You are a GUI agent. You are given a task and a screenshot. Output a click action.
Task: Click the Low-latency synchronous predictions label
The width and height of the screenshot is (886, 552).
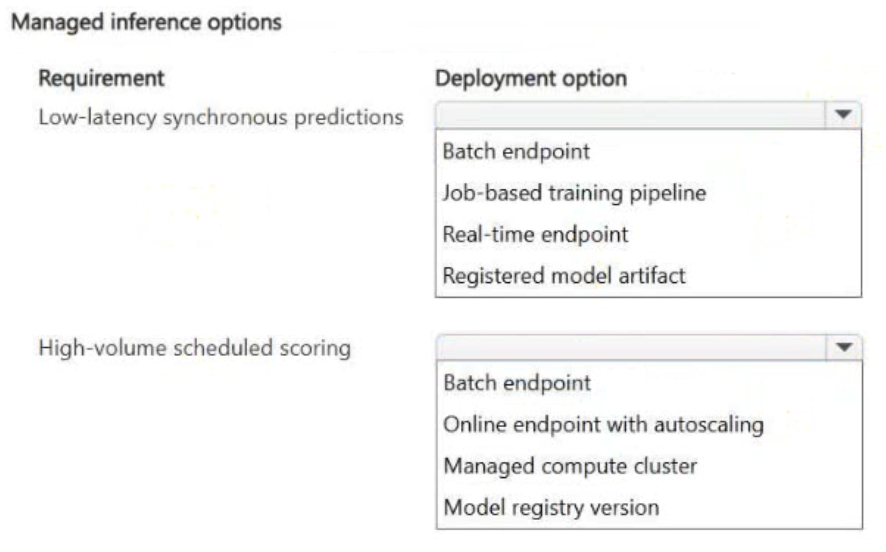pyautogui.click(x=220, y=117)
